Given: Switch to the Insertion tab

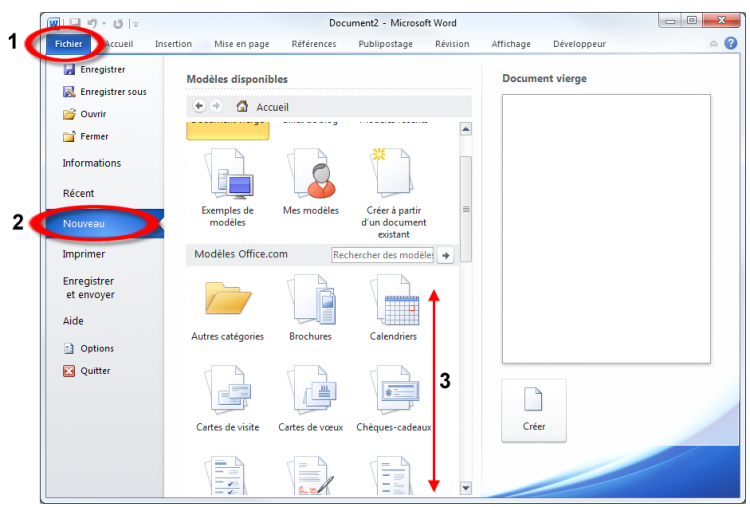Looking at the screenshot, I should point(173,44).
